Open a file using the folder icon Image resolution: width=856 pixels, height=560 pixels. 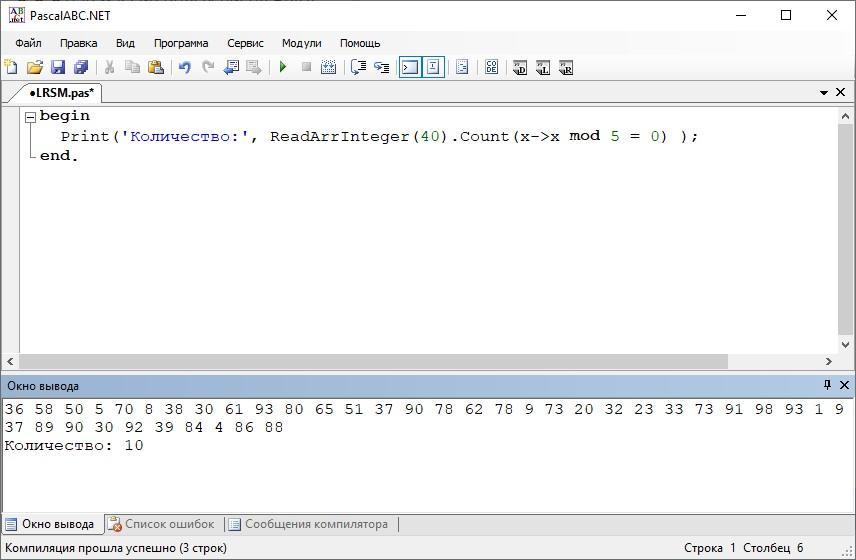(34, 67)
